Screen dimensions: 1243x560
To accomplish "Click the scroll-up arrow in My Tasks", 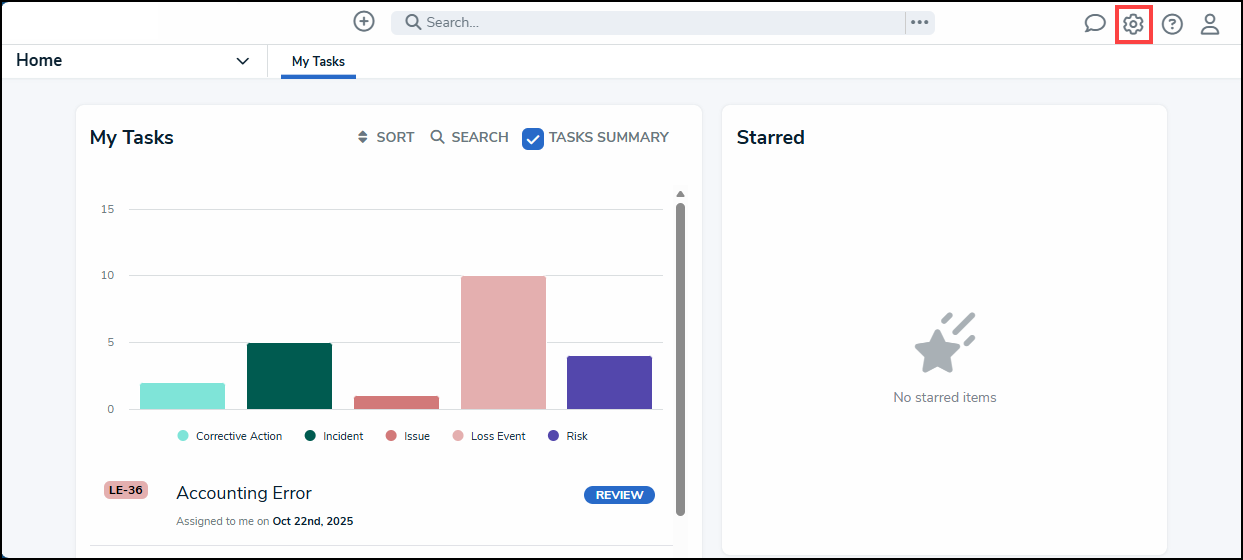I will point(680,194).
